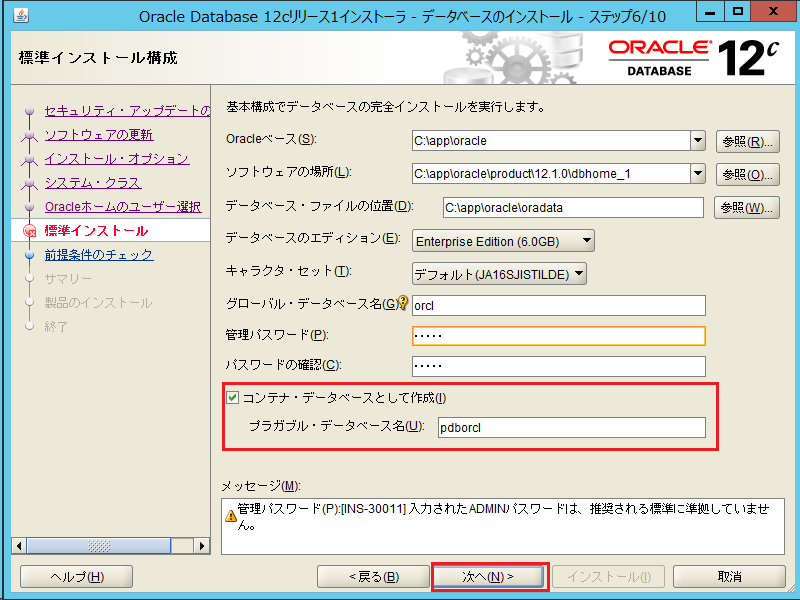Click the 基本構成でデータベースの完全インストール description text
The image size is (800, 600).
(x=386, y=107)
